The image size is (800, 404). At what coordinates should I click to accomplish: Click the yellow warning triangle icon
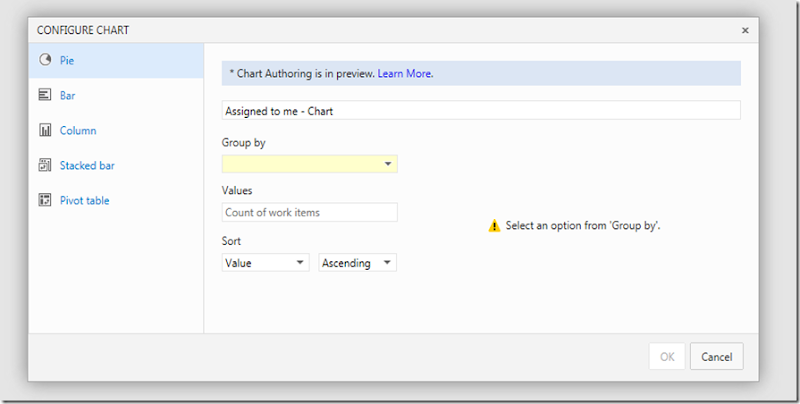[494, 226]
